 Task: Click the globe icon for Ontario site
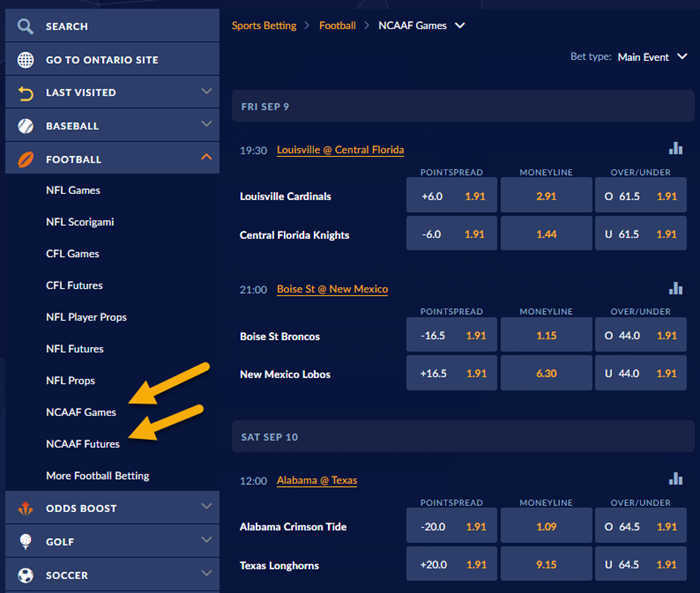point(25,59)
